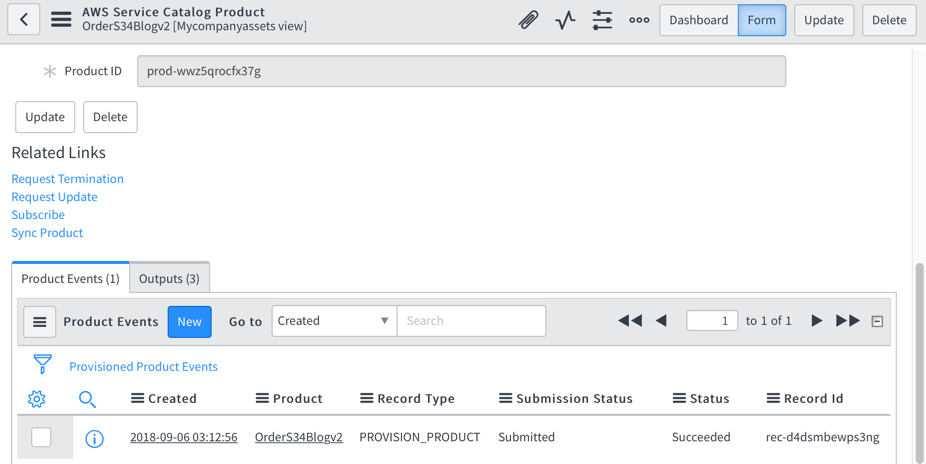Select checkbox for the OrderS34Blogv2 event row

pyautogui.click(x=41, y=437)
